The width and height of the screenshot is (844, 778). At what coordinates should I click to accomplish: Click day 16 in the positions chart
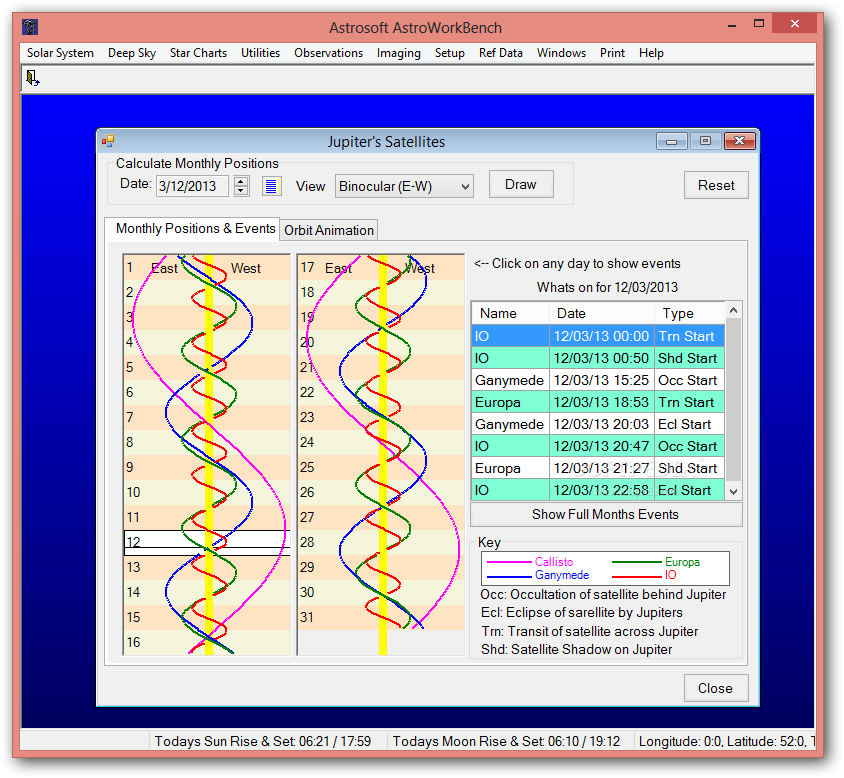207,642
